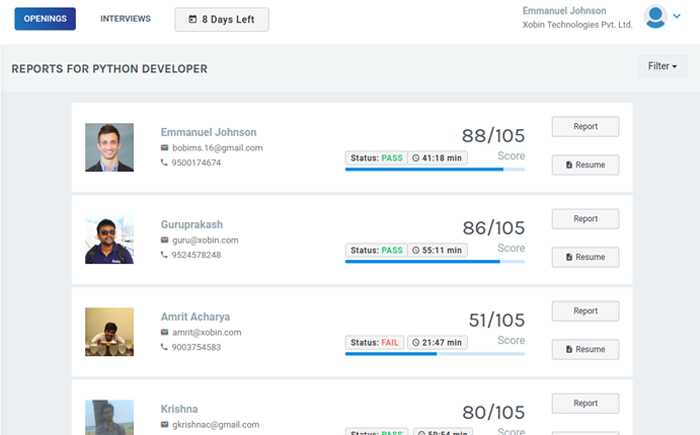Click the 51/105 score value

click(497, 320)
